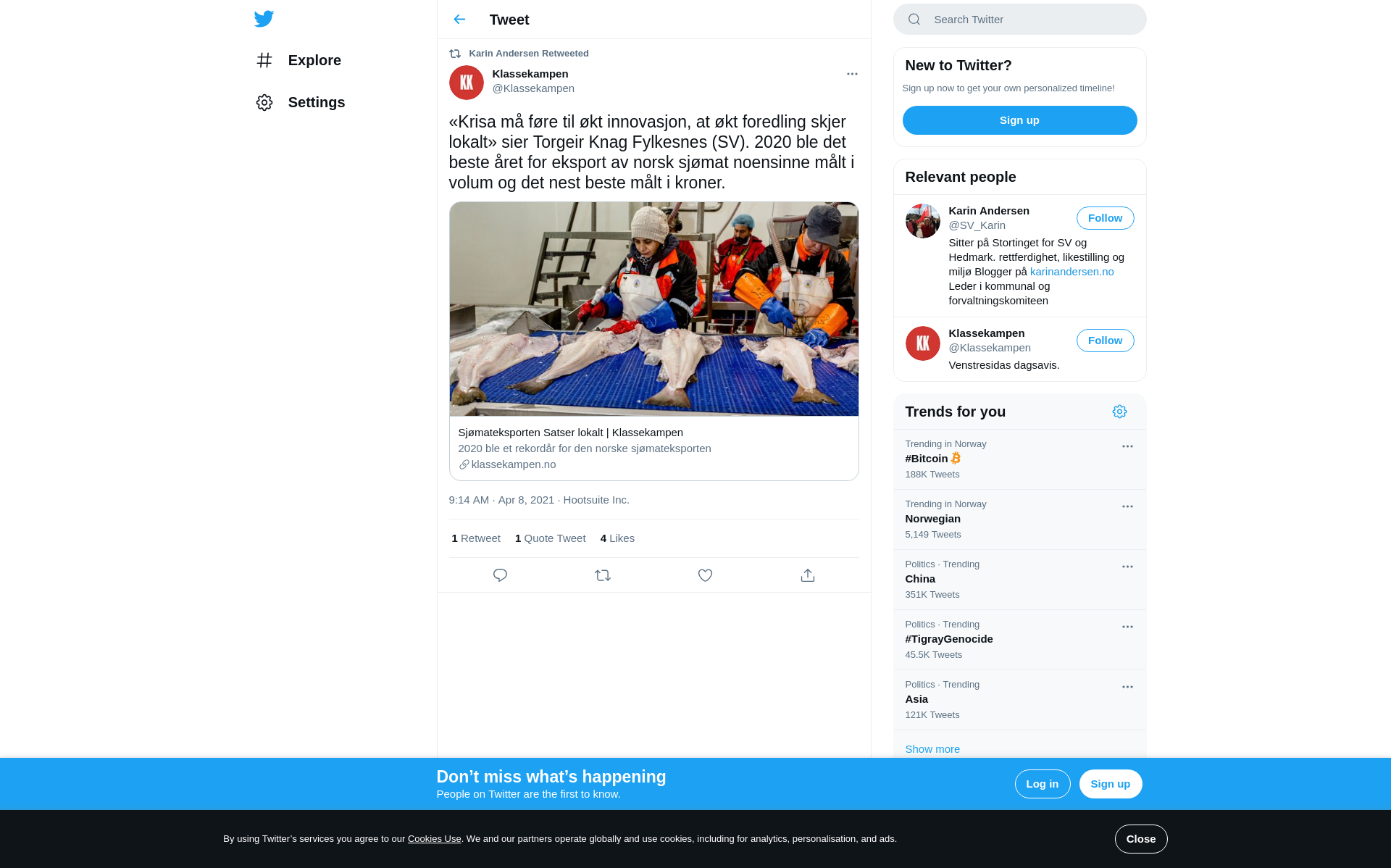1391x868 pixels.
Task: Share the tweet with the share icon
Action: click(x=808, y=575)
